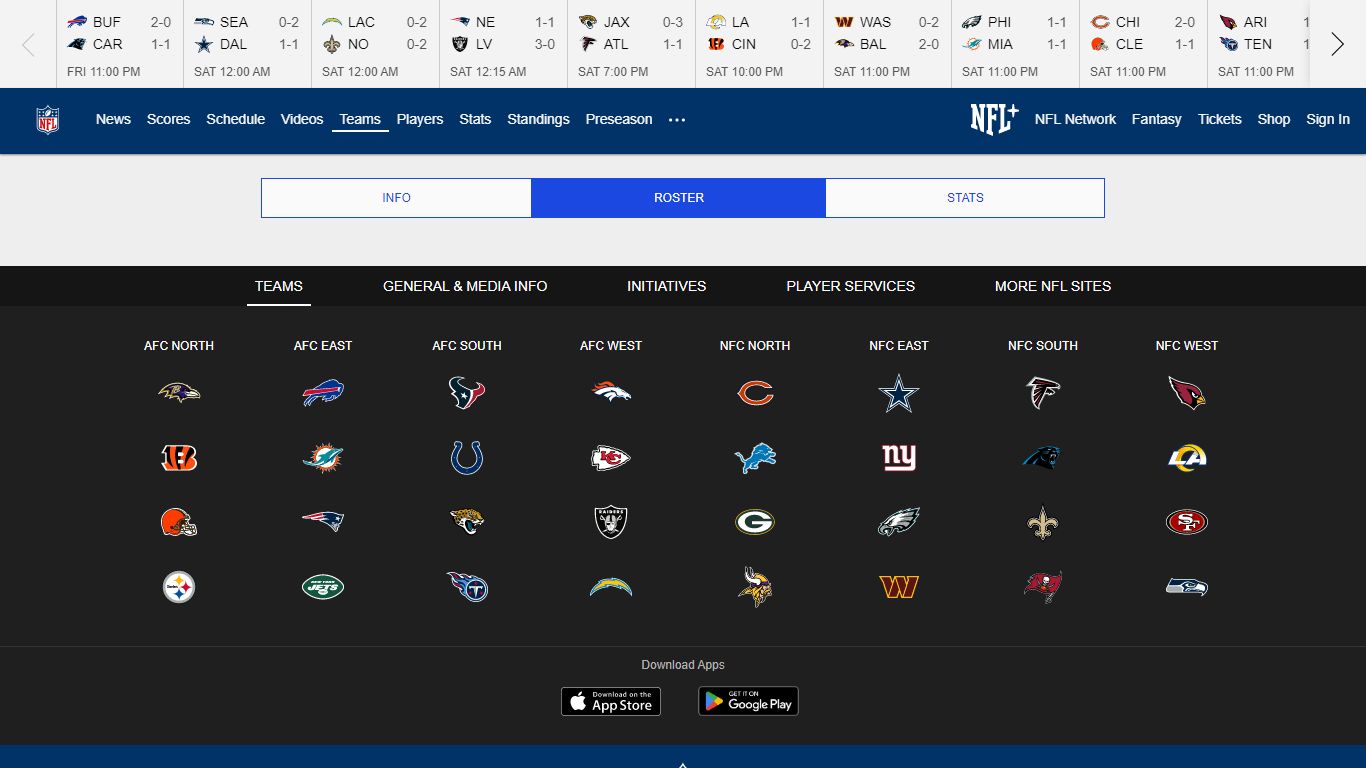
Task: Open the Jacksonville Jaguars logo in AFC South
Action: [467, 522]
